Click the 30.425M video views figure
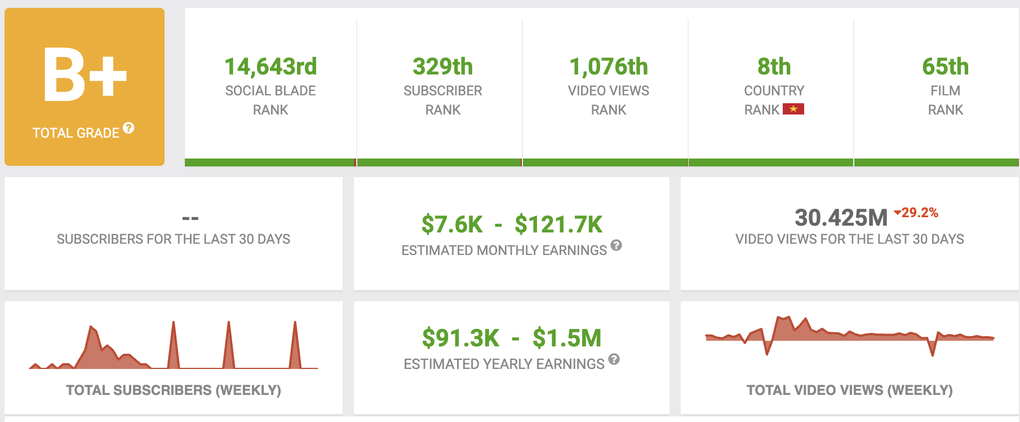This screenshot has width=1020, height=422. pos(841,217)
